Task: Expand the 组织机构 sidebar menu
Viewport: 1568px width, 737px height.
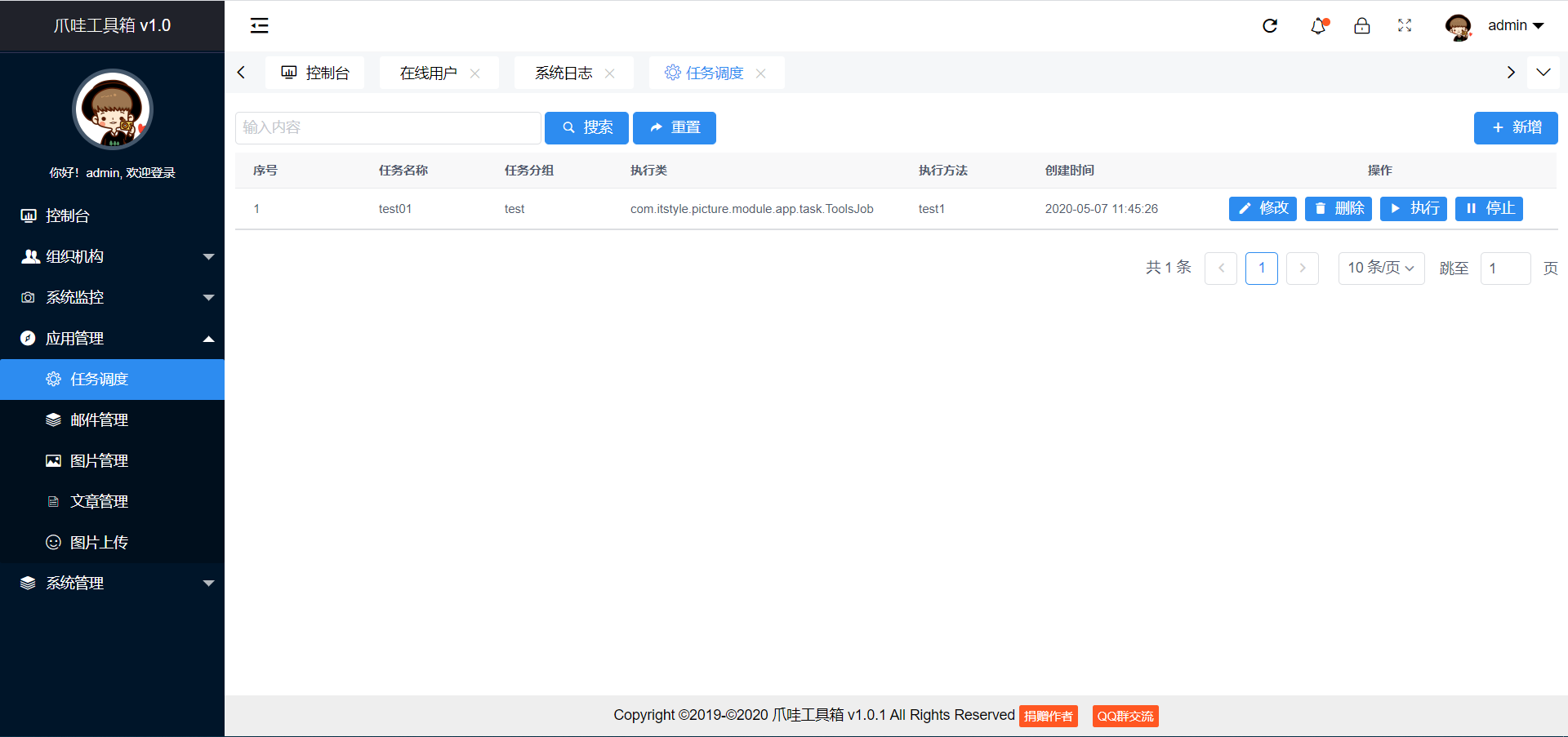Action: (x=112, y=257)
